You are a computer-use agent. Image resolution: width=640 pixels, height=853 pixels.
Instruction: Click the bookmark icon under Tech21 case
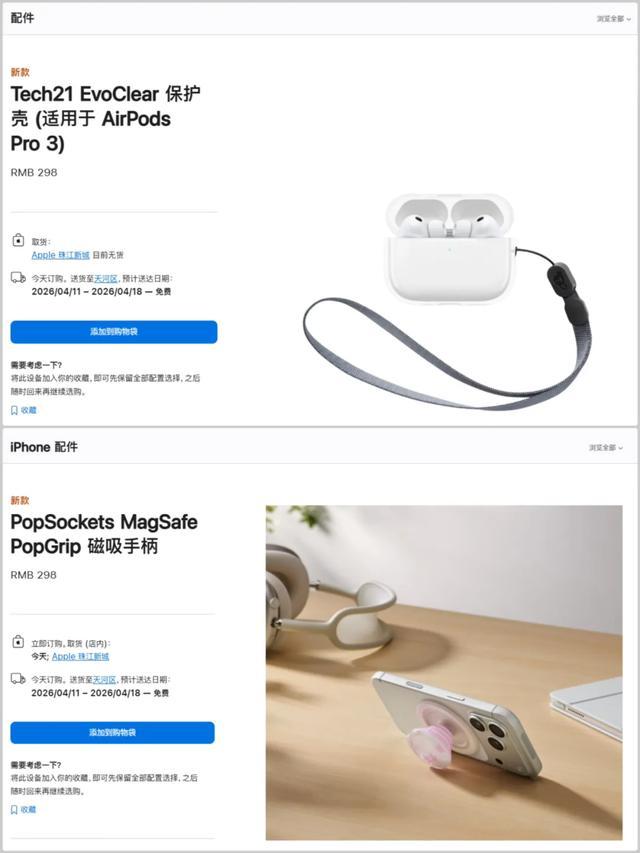click(x=14, y=410)
